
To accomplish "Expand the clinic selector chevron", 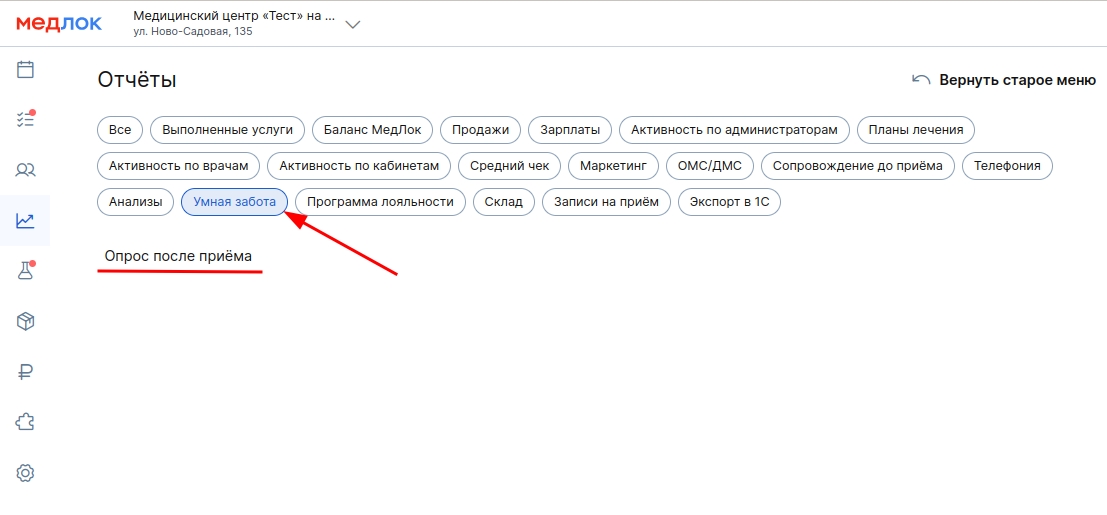I will (x=353, y=25).
